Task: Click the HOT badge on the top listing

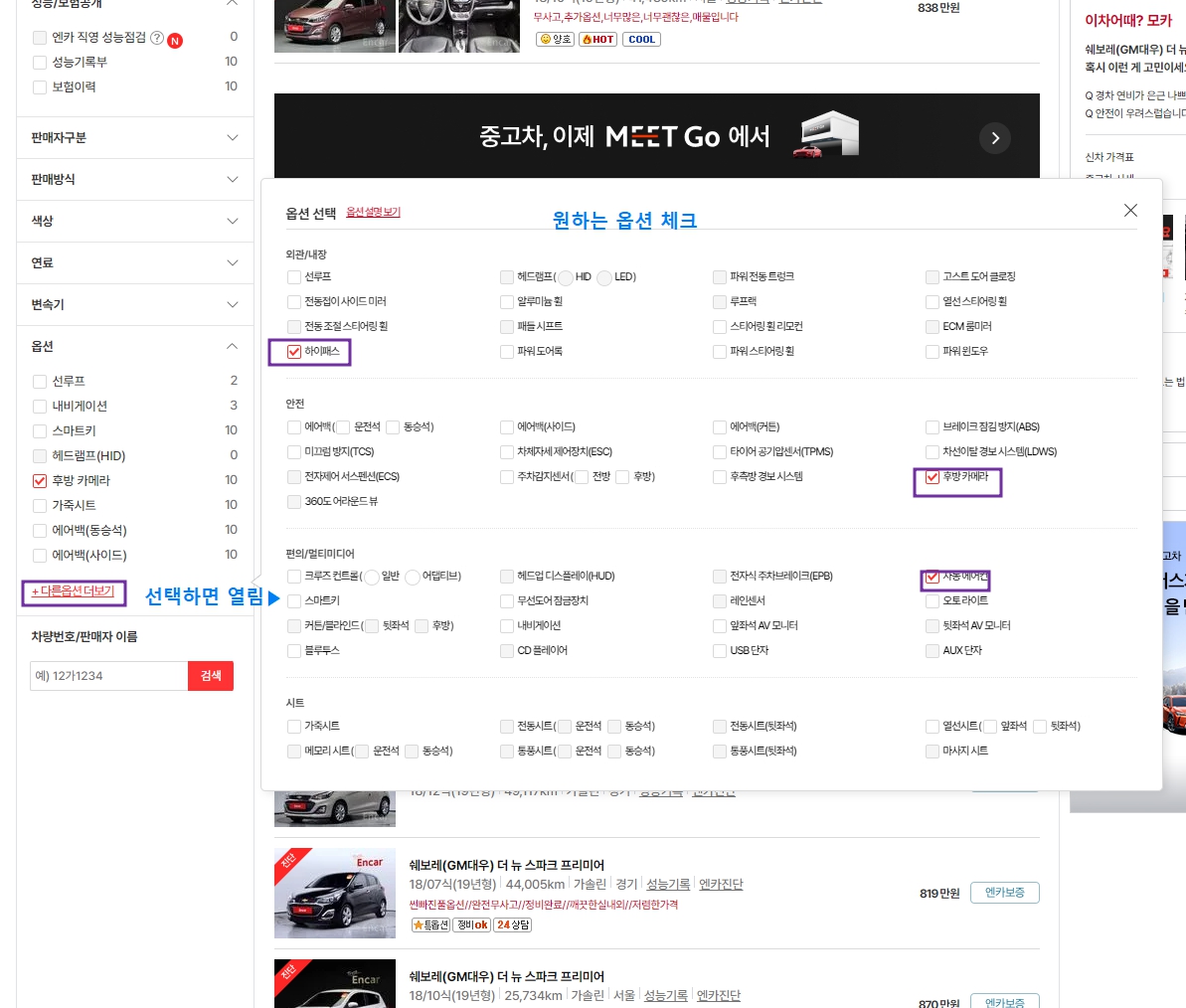Action: [597, 40]
